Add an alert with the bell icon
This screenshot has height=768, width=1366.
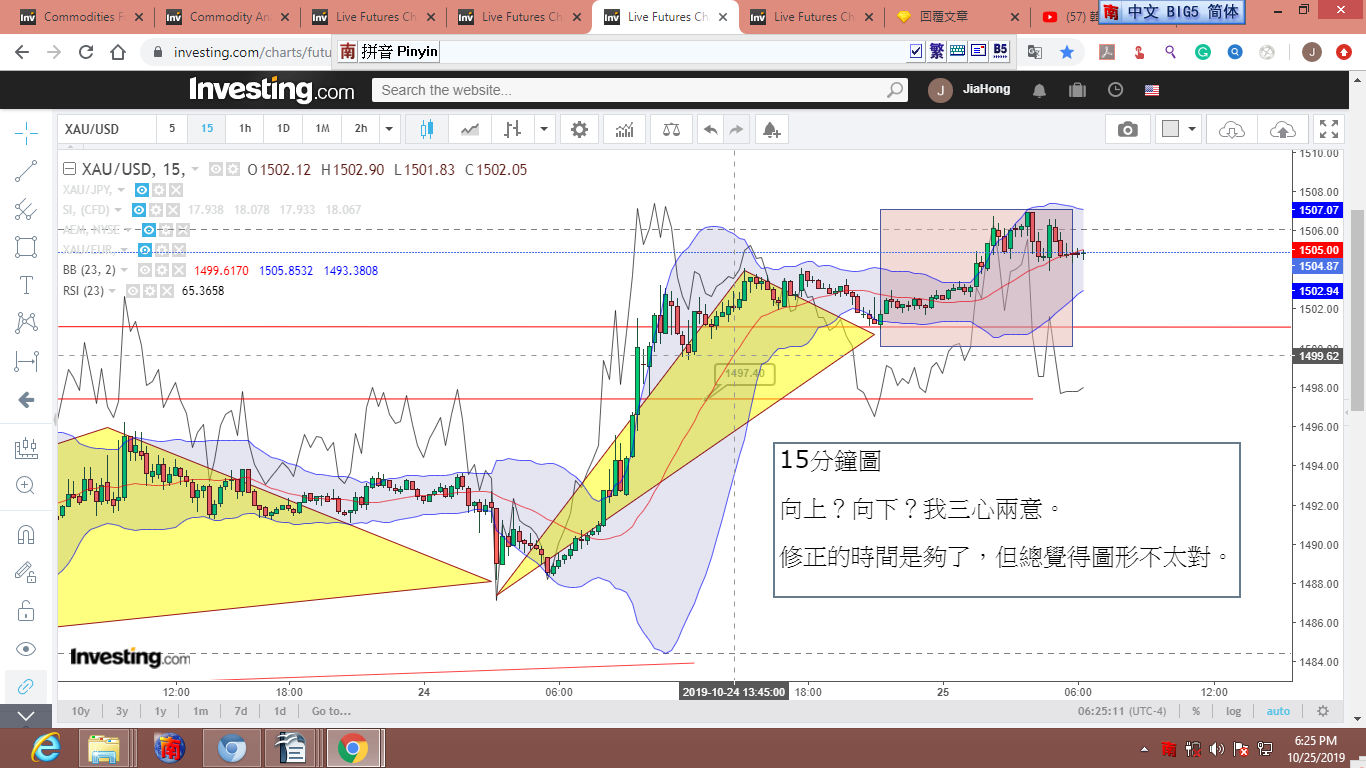click(770, 129)
